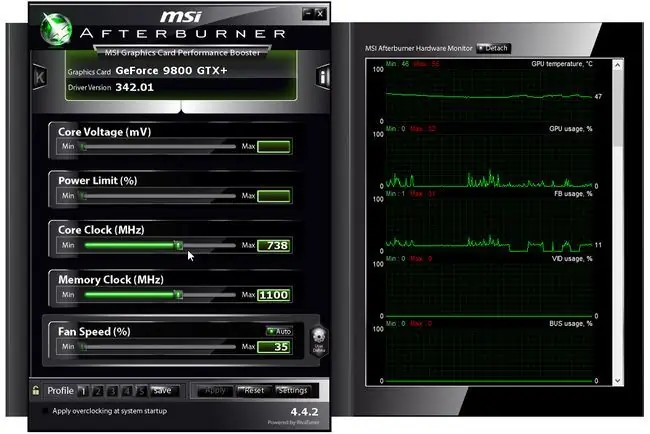Click the 4.4.2 version number
This screenshot has height=434, width=650.
click(304, 412)
